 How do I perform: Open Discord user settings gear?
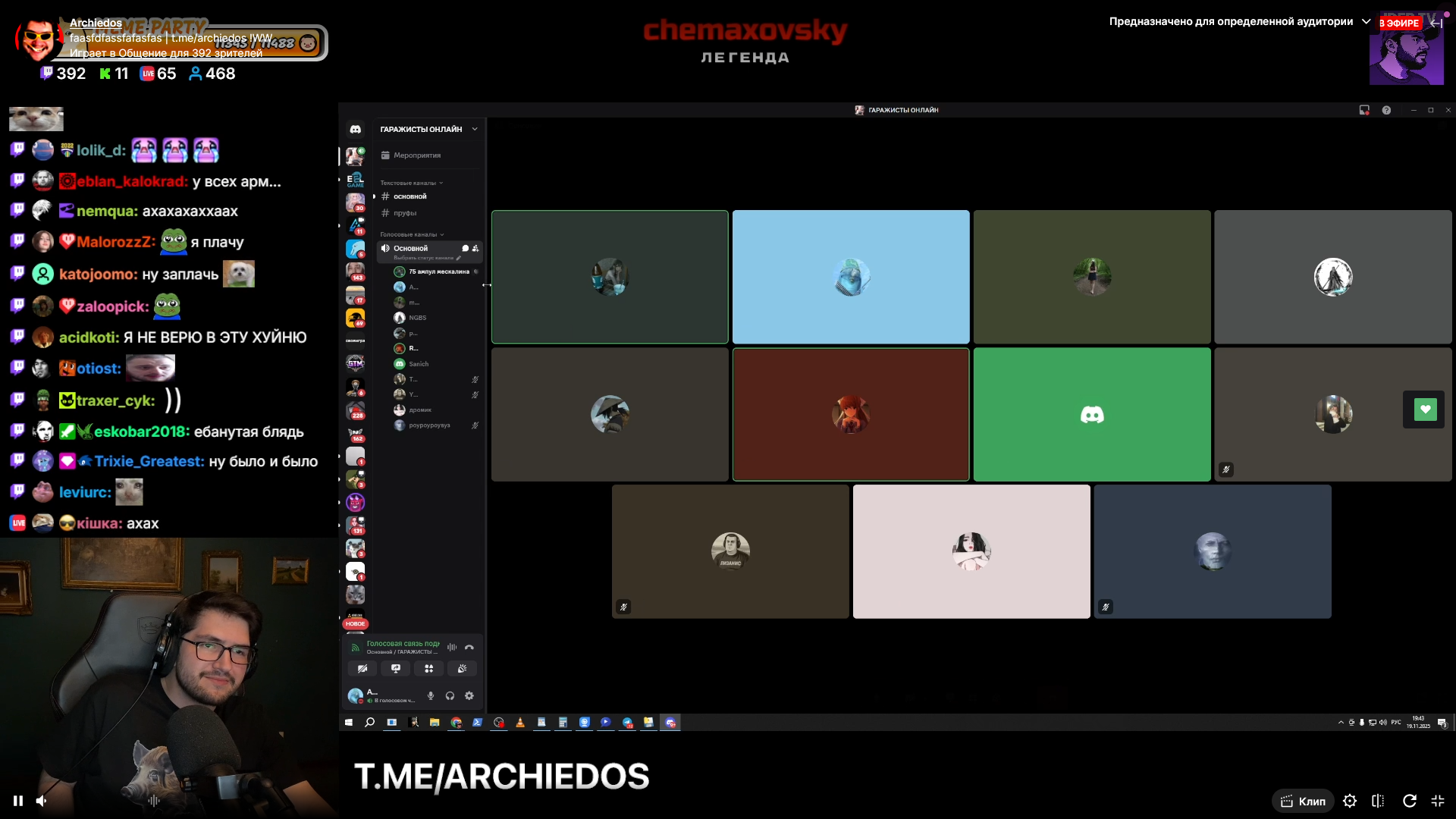tap(469, 696)
